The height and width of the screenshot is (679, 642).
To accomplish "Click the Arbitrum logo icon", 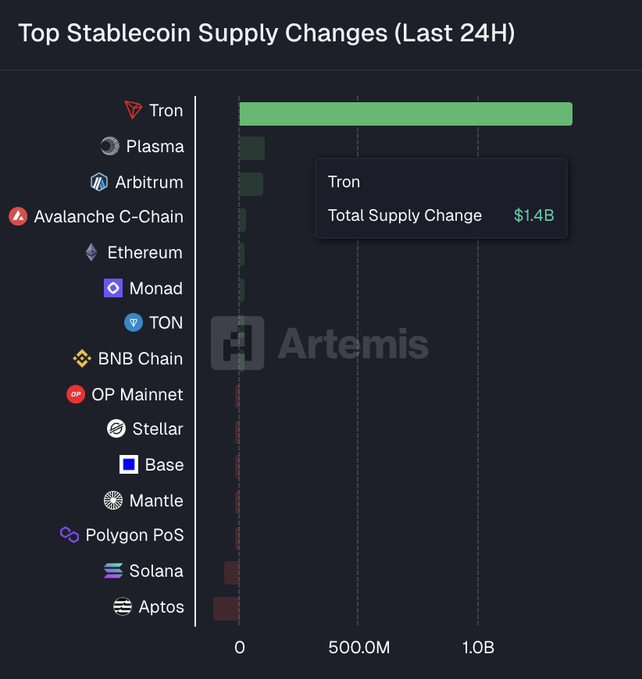I will [x=99, y=182].
